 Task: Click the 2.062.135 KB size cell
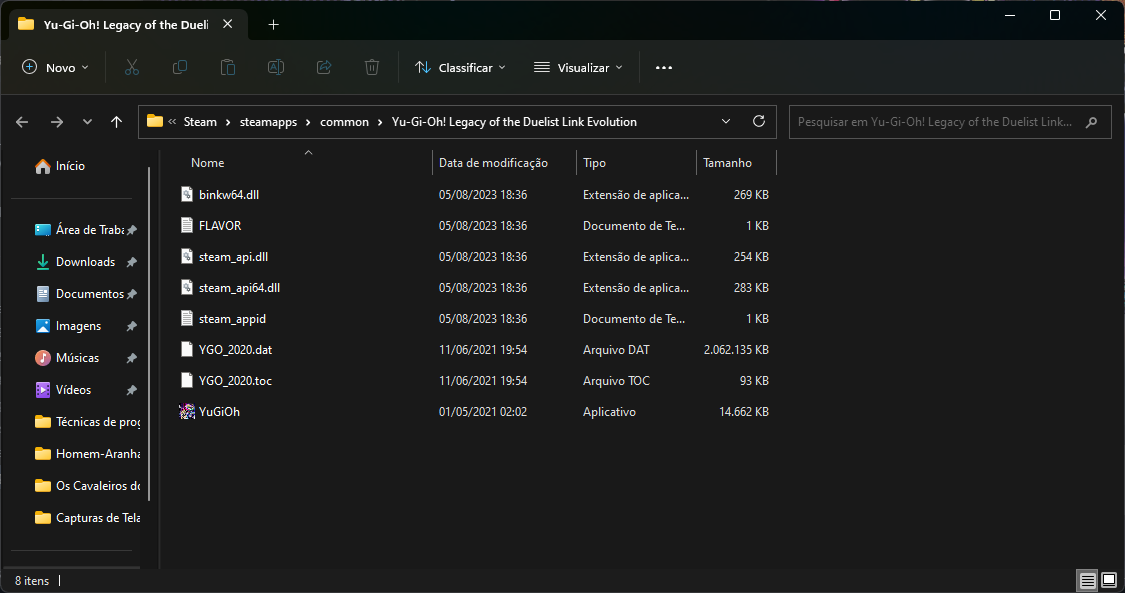click(x=736, y=350)
